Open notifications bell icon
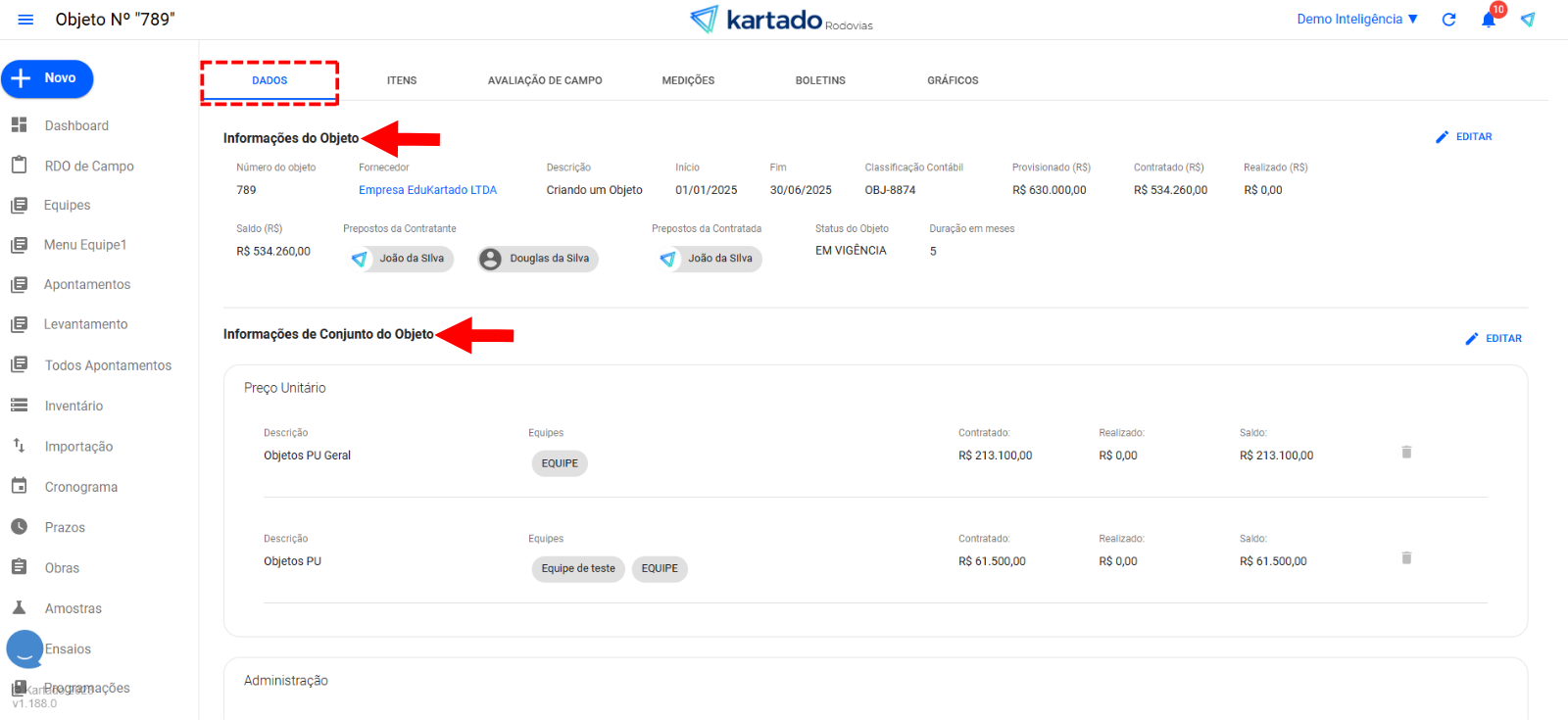 click(1489, 20)
